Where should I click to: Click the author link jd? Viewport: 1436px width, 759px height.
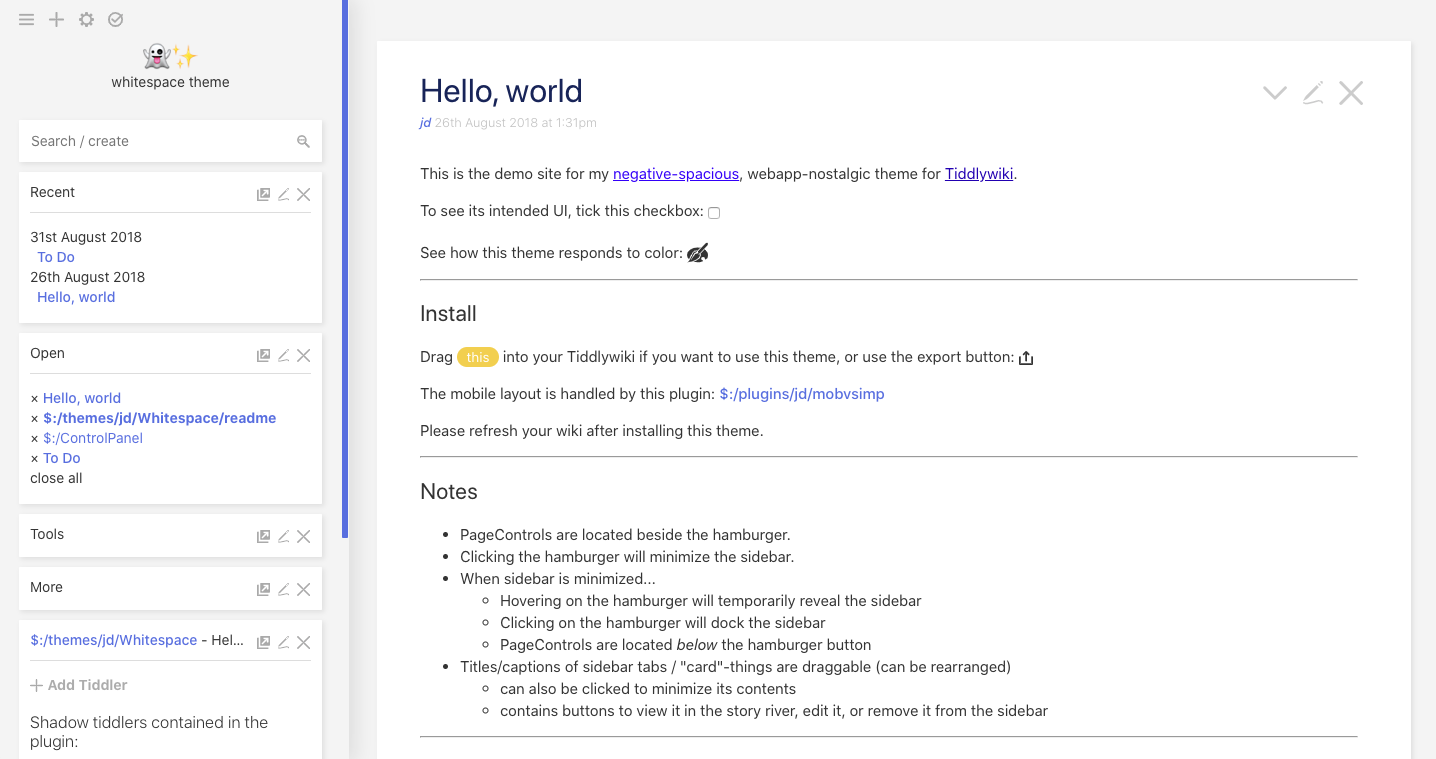pyautogui.click(x=425, y=123)
